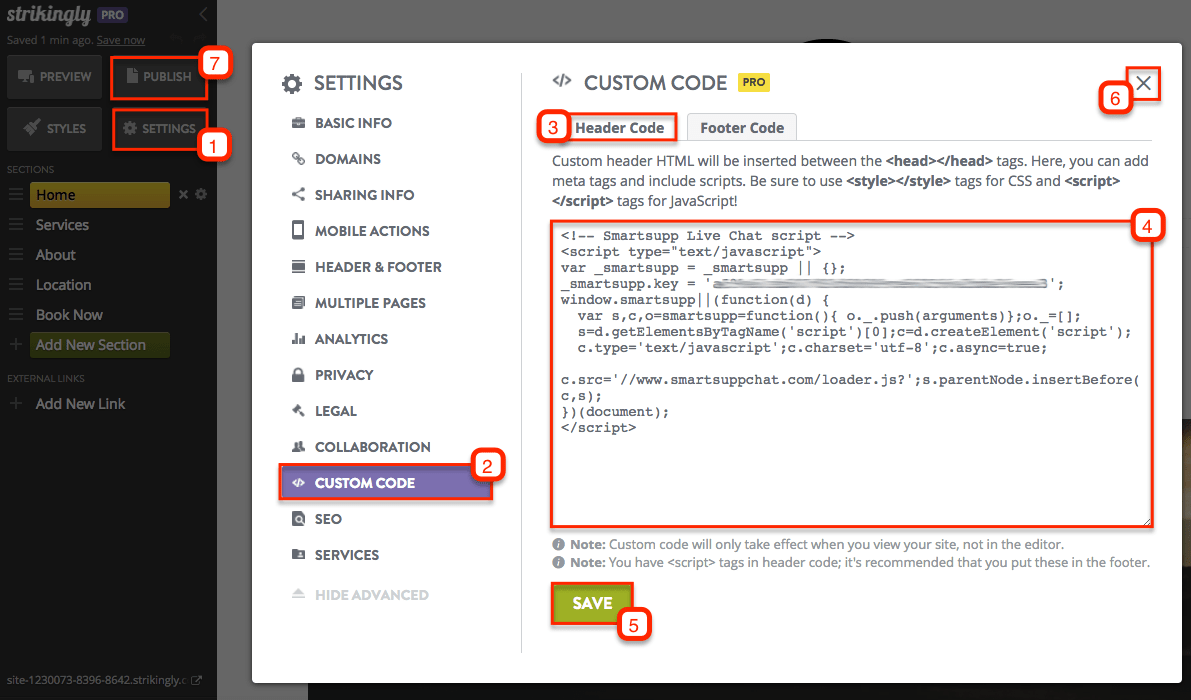This screenshot has height=700, width=1191.
Task: Click the Services folder icon
Action: (299, 554)
